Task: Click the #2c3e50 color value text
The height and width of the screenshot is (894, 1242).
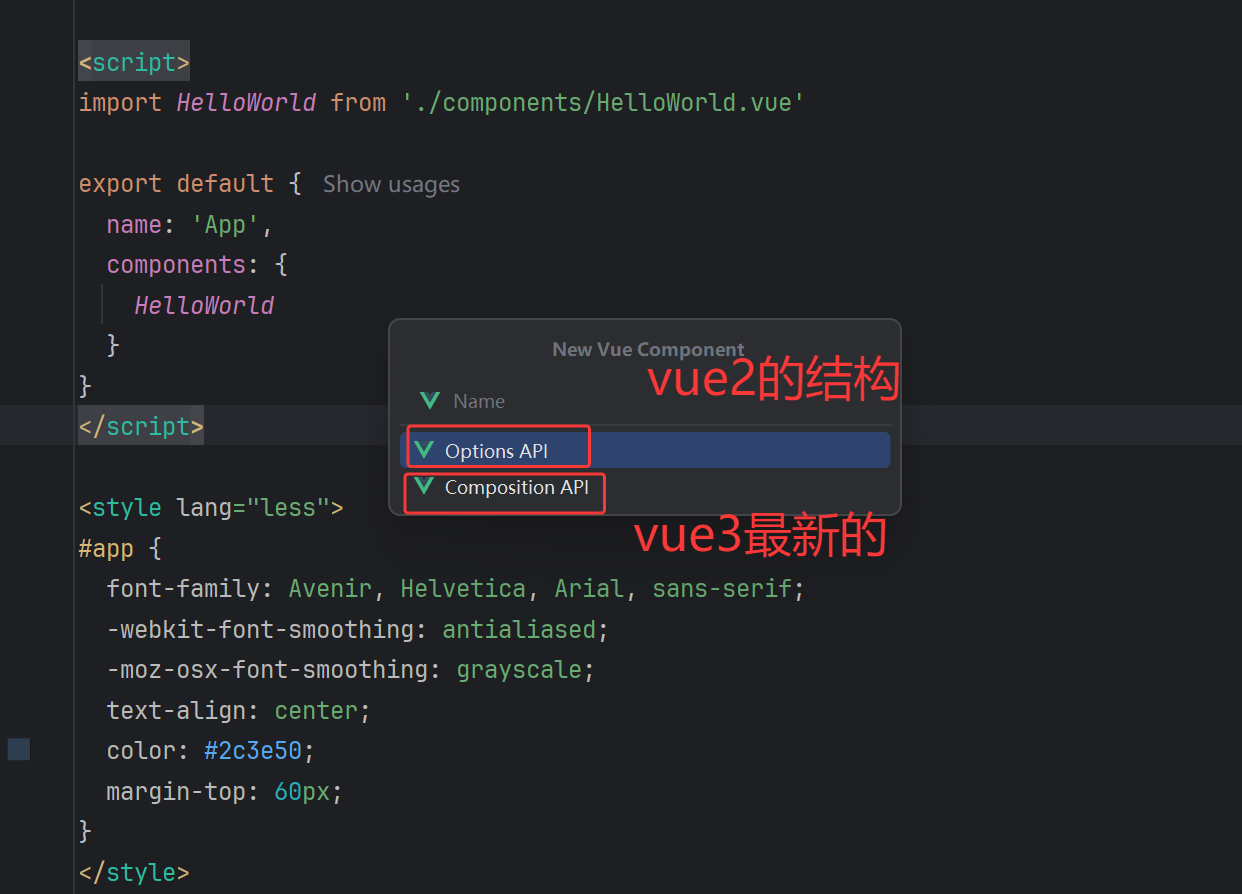Action: (x=253, y=750)
